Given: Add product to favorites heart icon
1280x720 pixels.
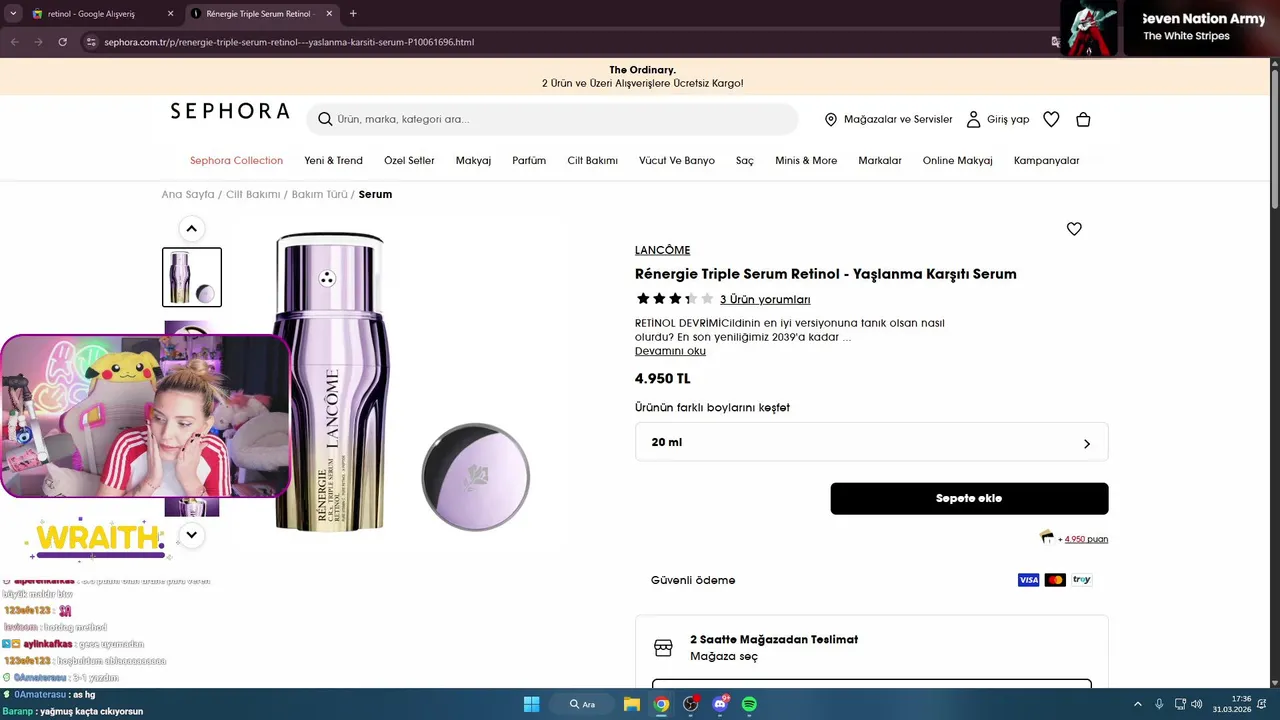Looking at the screenshot, I should coord(1074,229).
